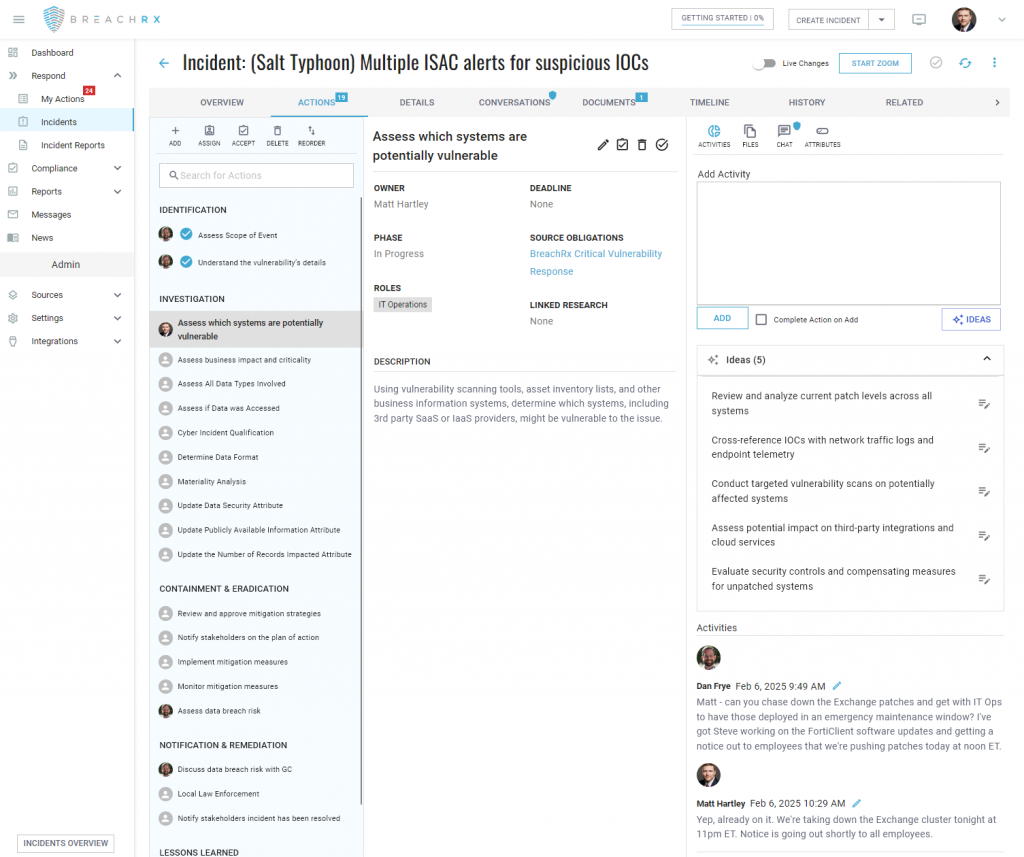The image size is (1024, 857).
Task: Click the clipboard-check icon next to the action title
Action: (x=622, y=145)
